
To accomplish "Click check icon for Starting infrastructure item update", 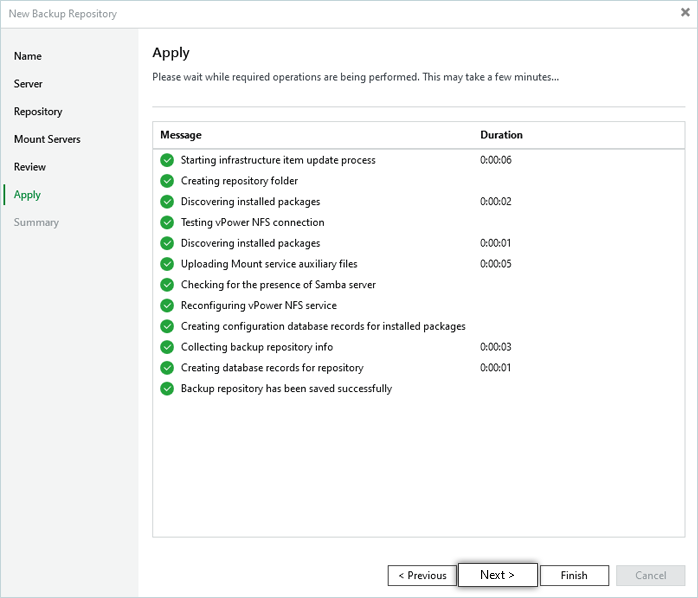I will (167, 160).
